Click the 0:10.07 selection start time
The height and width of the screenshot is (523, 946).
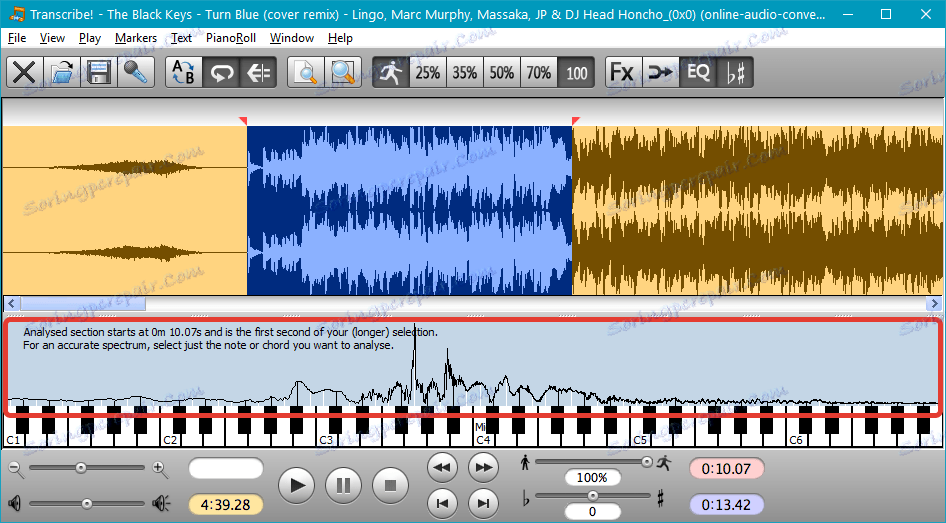click(726, 469)
